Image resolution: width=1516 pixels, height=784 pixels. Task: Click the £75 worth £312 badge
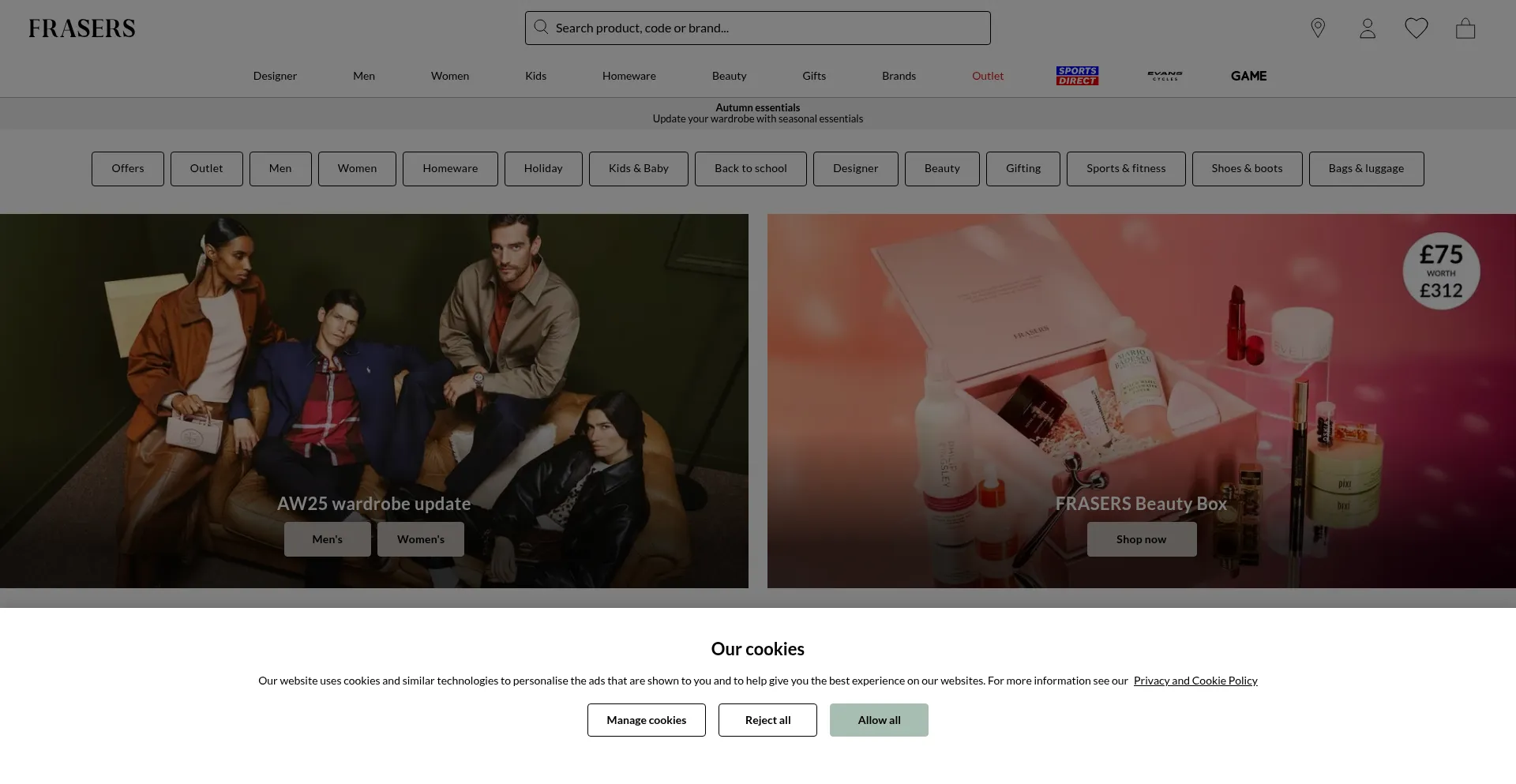[1441, 271]
